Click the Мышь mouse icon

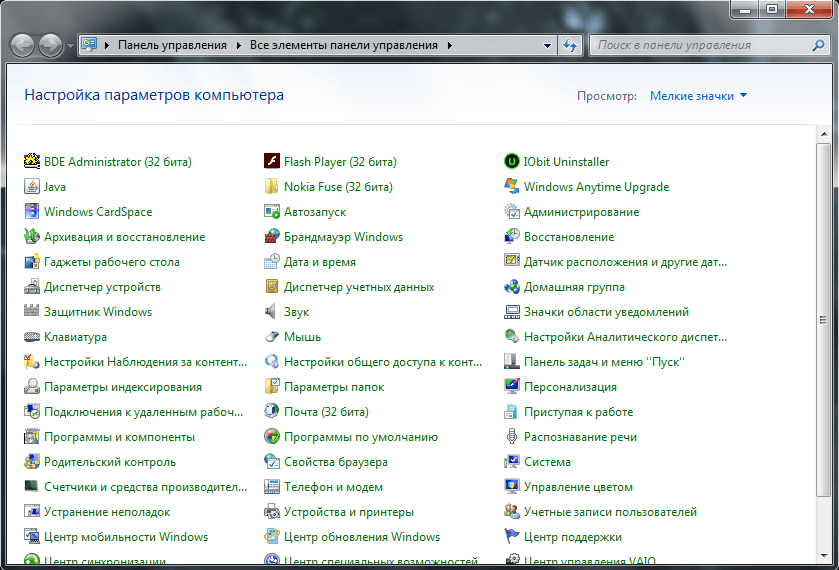(272, 337)
